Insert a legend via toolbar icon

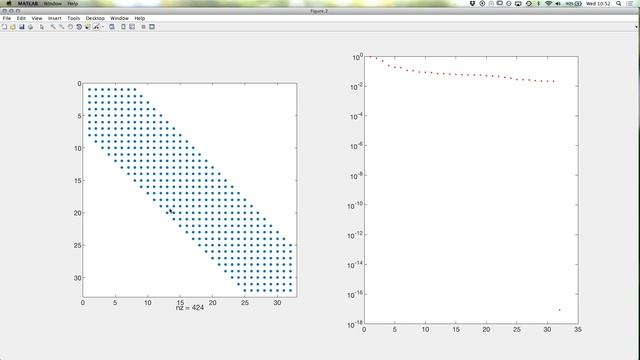tap(132, 27)
